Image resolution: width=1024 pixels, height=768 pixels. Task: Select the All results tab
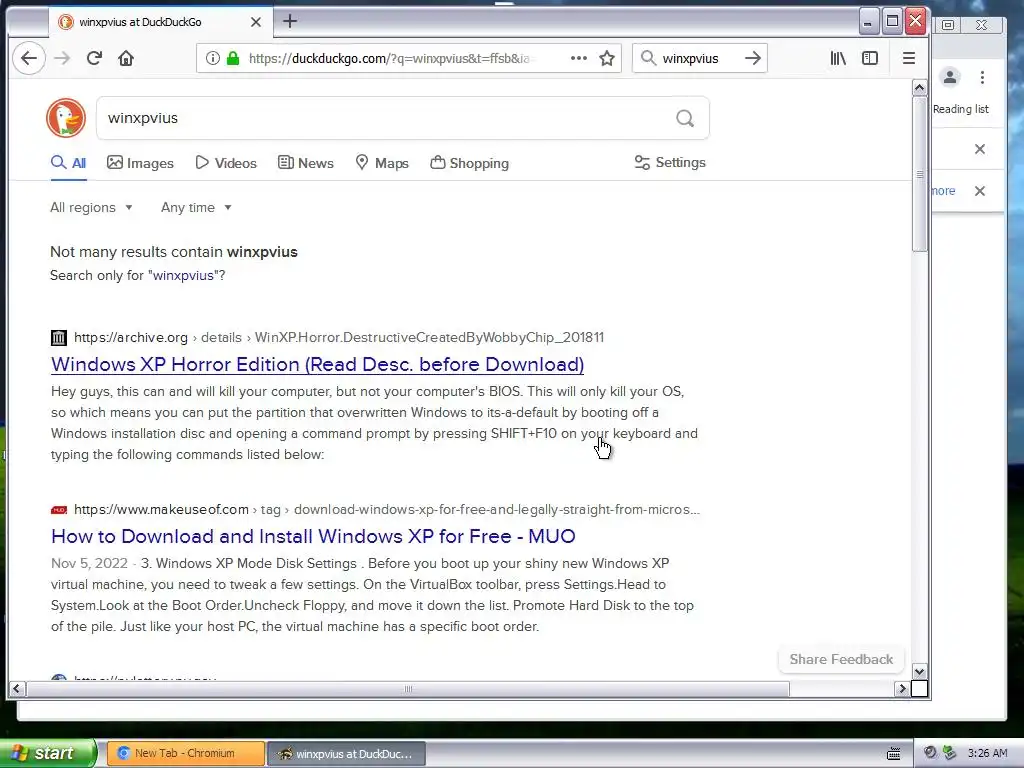coord(69,163)
